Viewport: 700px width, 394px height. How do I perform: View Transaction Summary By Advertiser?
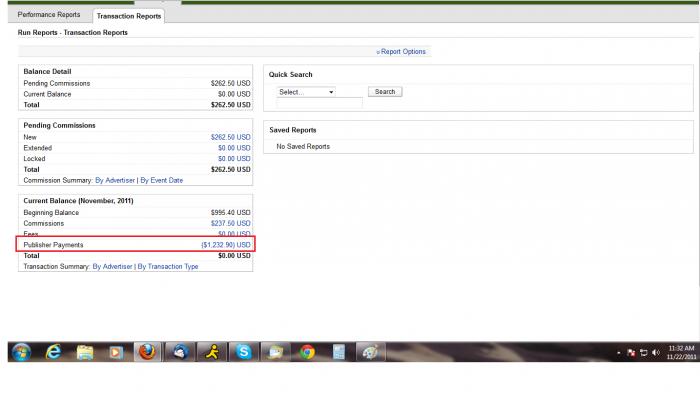point(112,266)
